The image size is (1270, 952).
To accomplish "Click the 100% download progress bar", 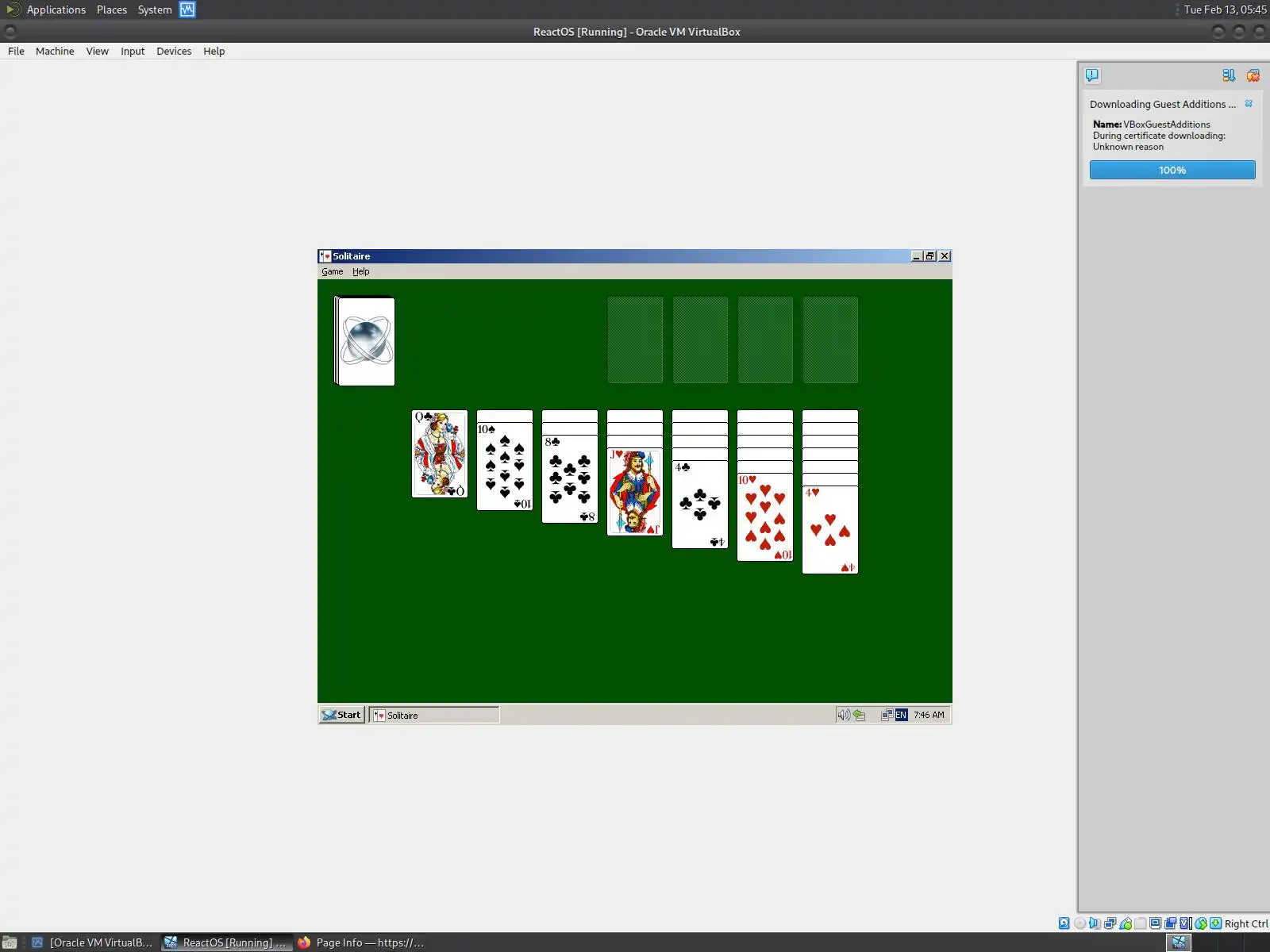I will click(x=1172, y=170).
